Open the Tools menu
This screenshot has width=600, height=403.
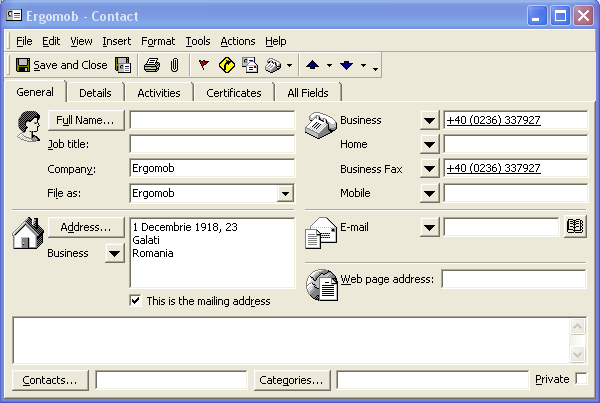pyautogui.click(x=198, y=41)
